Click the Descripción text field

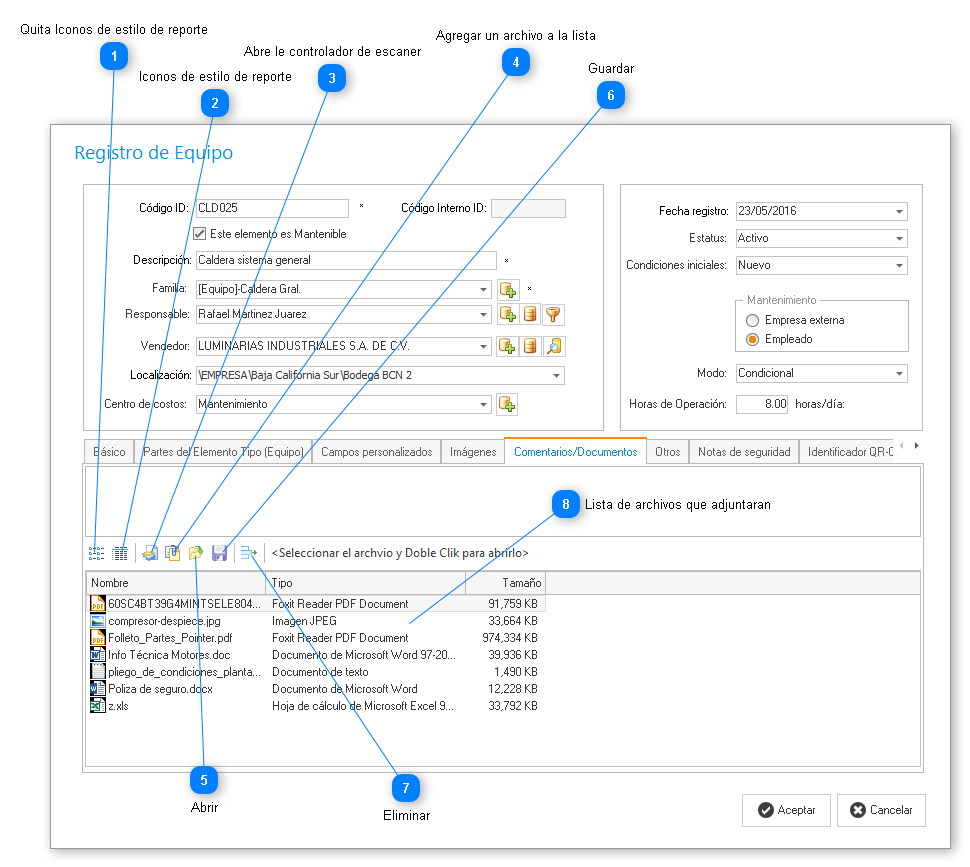pos(345,260)
